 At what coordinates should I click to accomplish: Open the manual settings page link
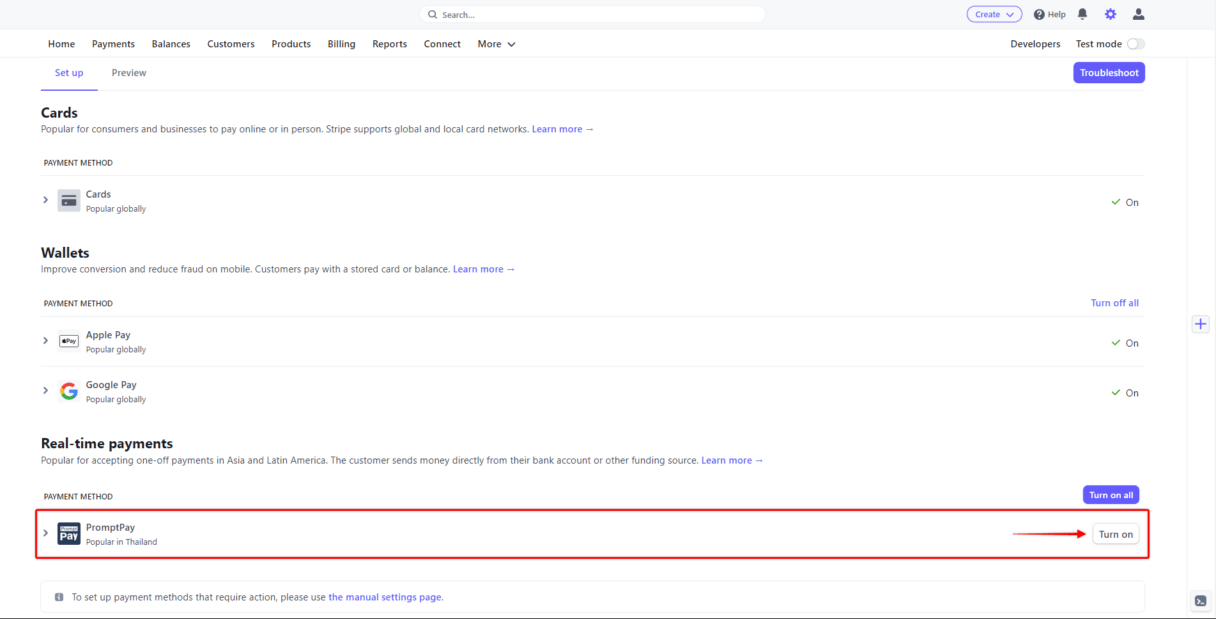(x=385, y=597)
